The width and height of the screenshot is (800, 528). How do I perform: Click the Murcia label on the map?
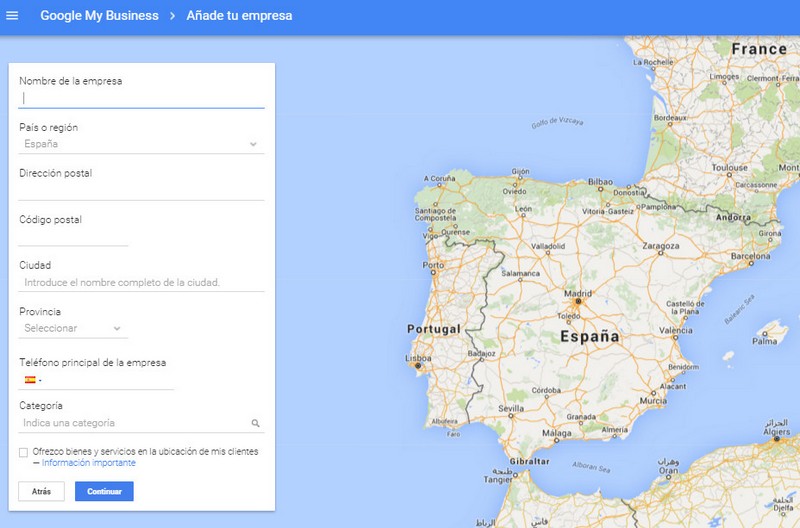(x=654, y=400)
